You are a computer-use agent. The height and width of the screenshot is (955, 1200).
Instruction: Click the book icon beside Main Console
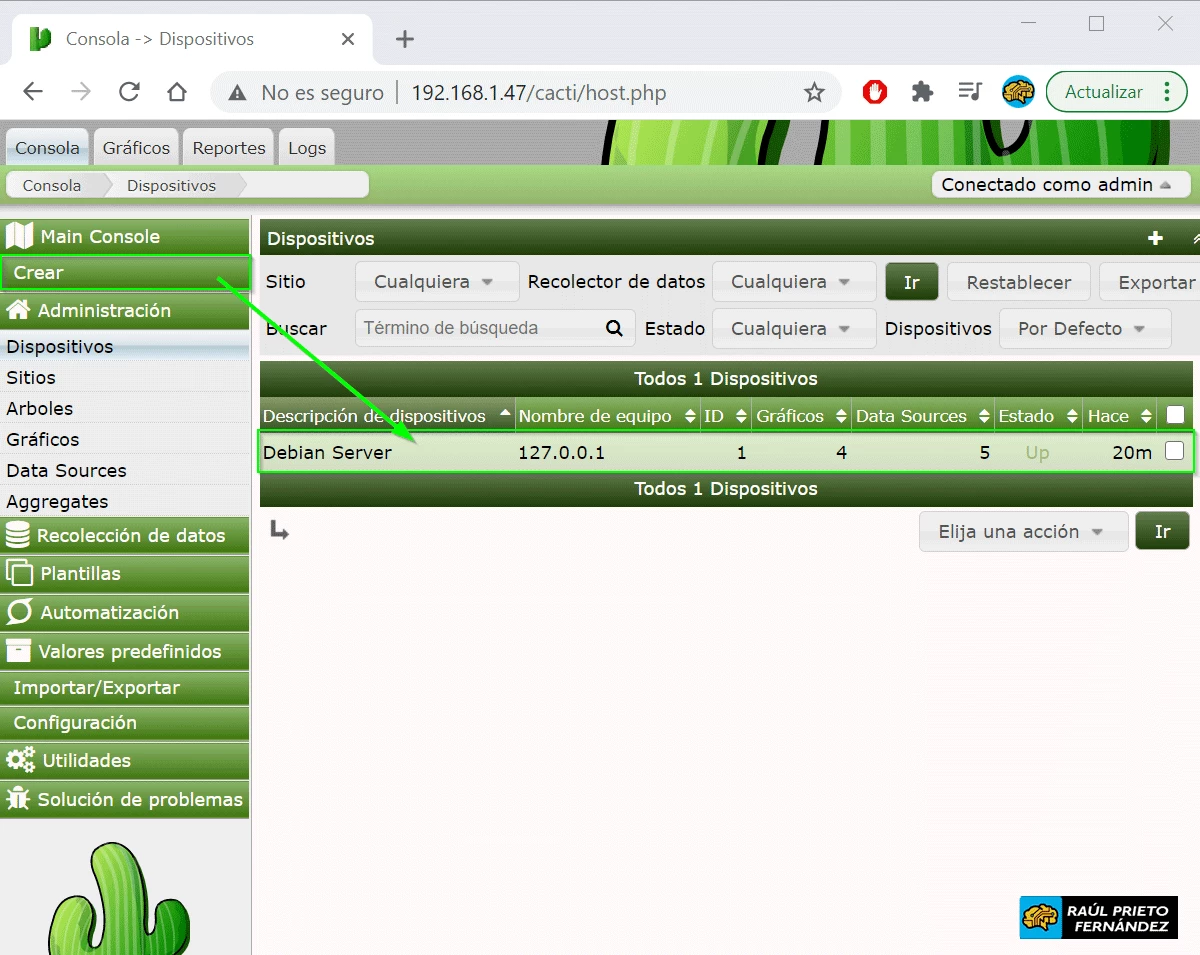tap(18, 235)
